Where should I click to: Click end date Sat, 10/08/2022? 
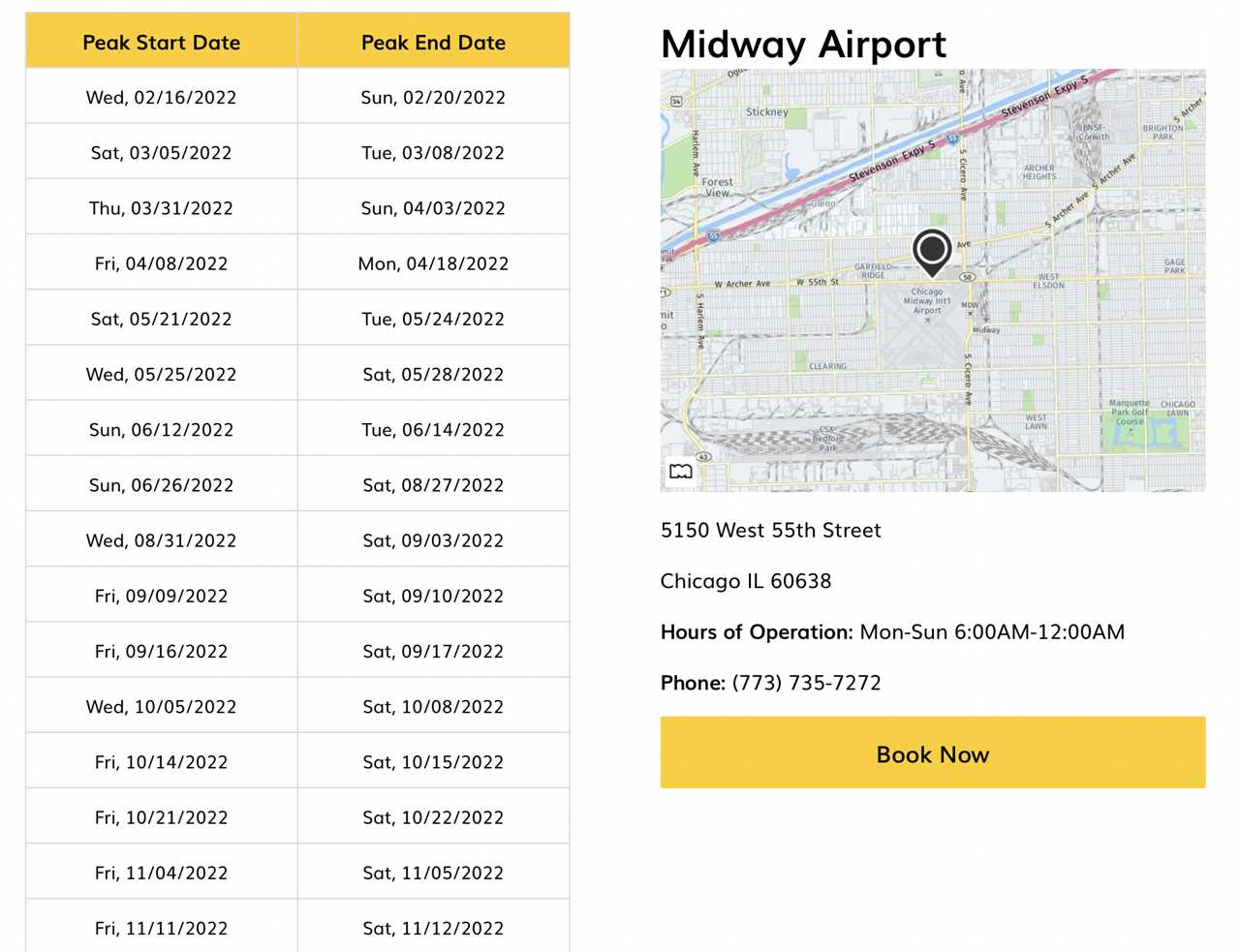point(433,707)
